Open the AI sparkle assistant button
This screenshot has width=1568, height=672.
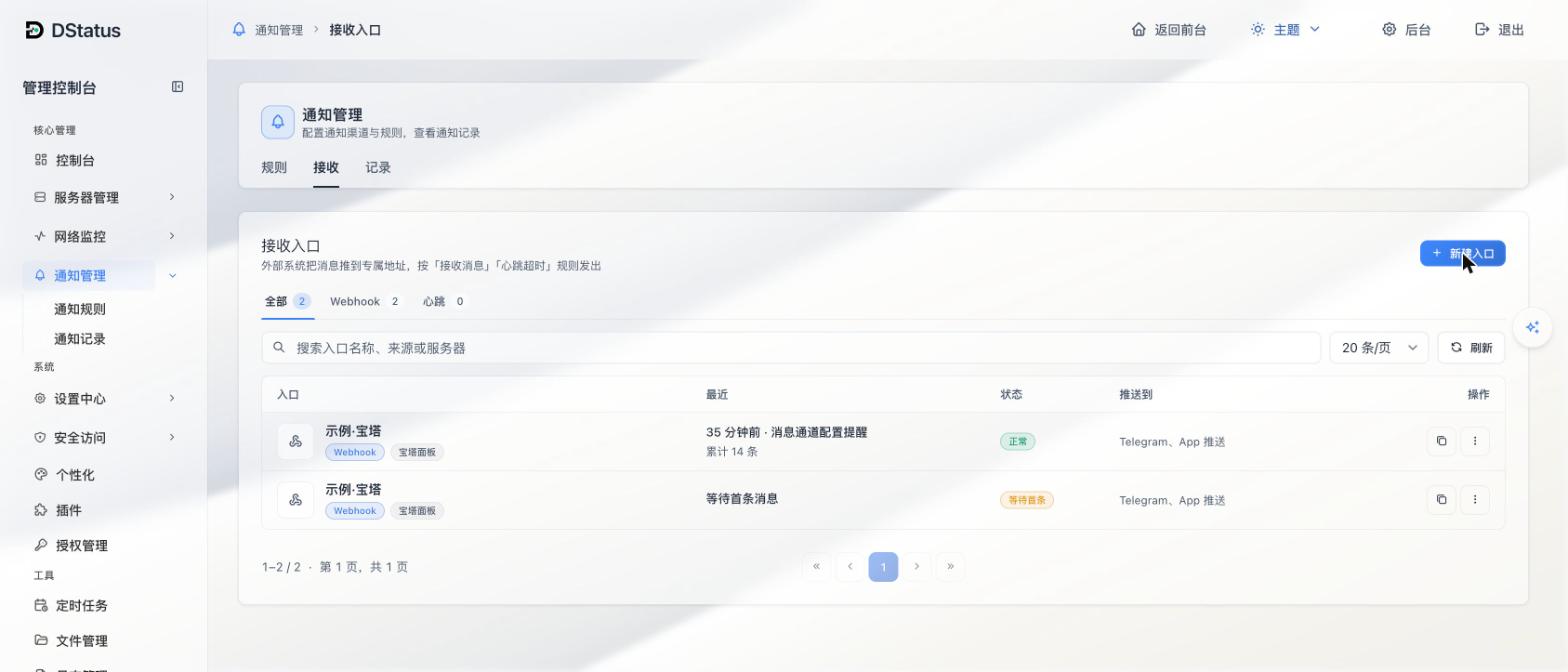(x=1532, y=327)
